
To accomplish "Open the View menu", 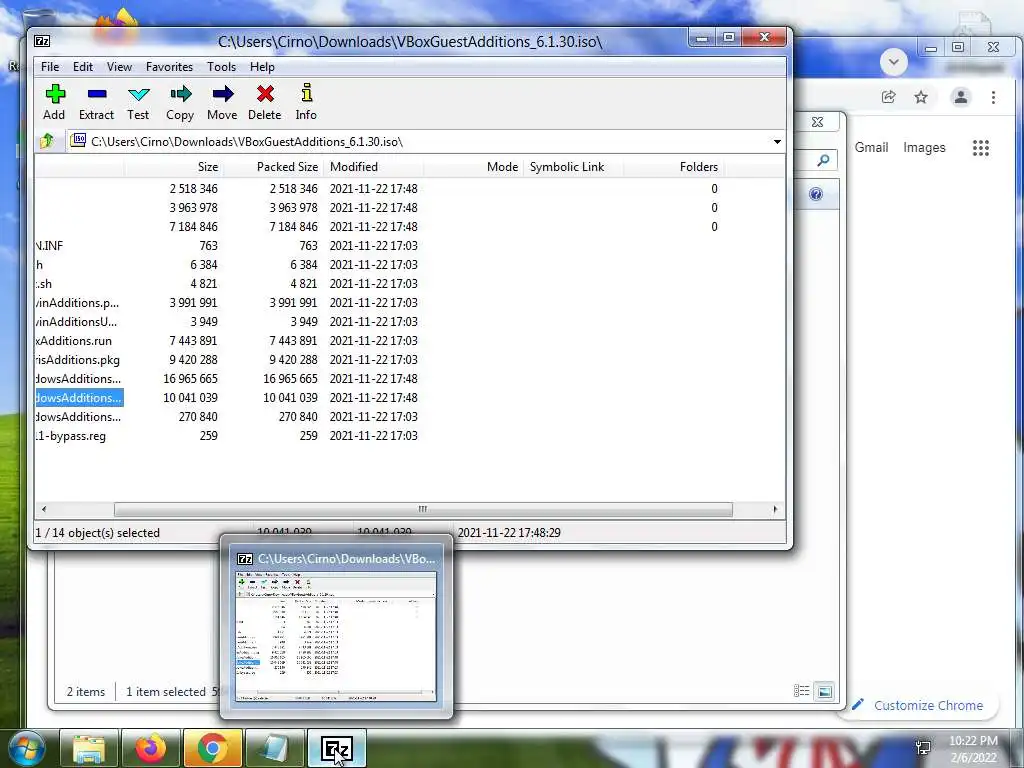I will click(120, 67).
